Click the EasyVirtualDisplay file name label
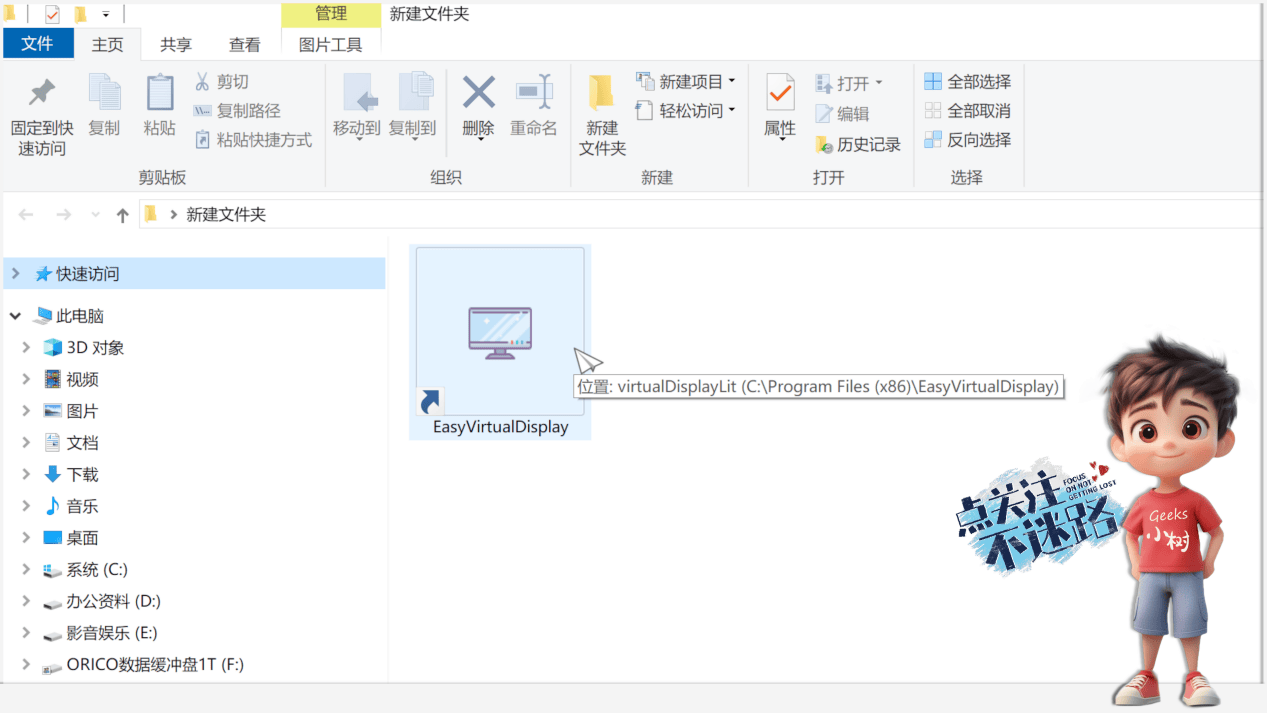 [x=500, y=427]
